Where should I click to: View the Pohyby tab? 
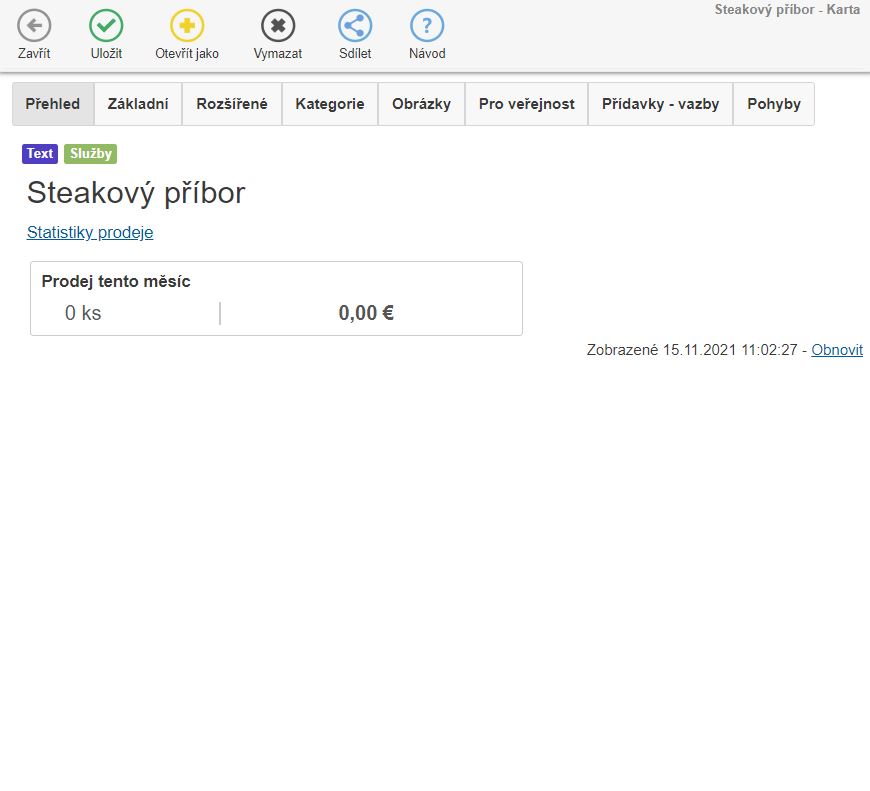pyautogui.click(x=773, y=104)
